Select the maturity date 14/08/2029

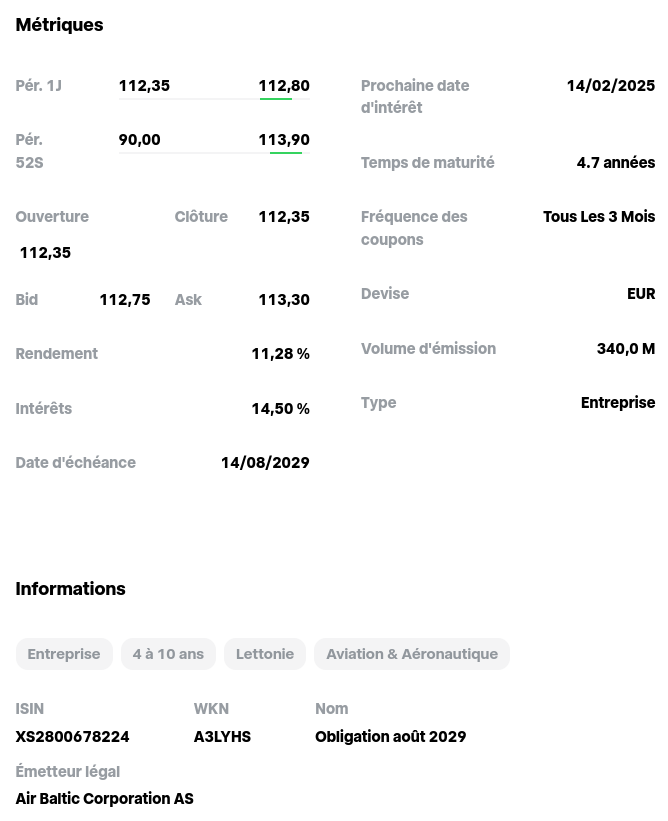[x=265, y=462]
